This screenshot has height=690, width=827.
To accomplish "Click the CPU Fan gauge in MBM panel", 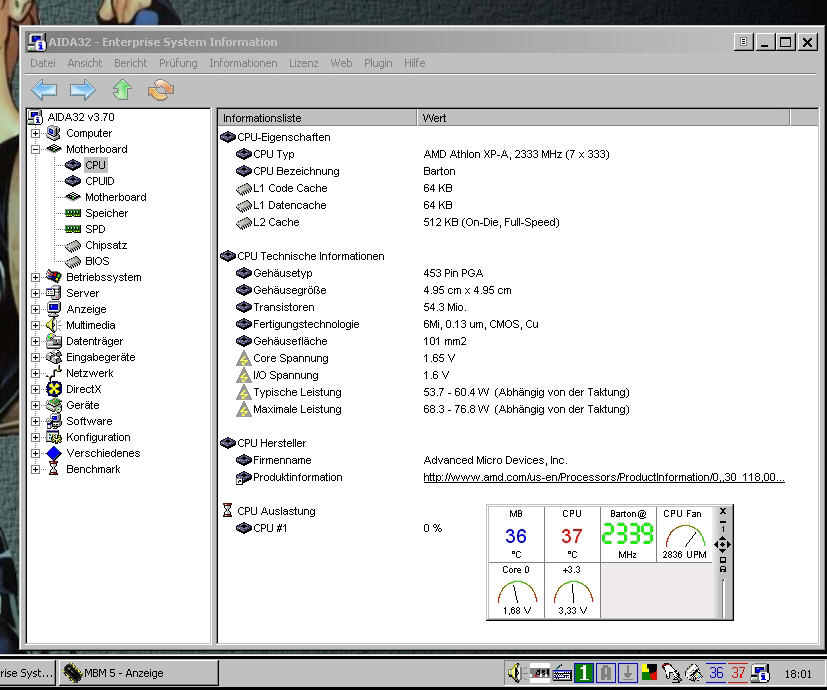I will point(685,534).
